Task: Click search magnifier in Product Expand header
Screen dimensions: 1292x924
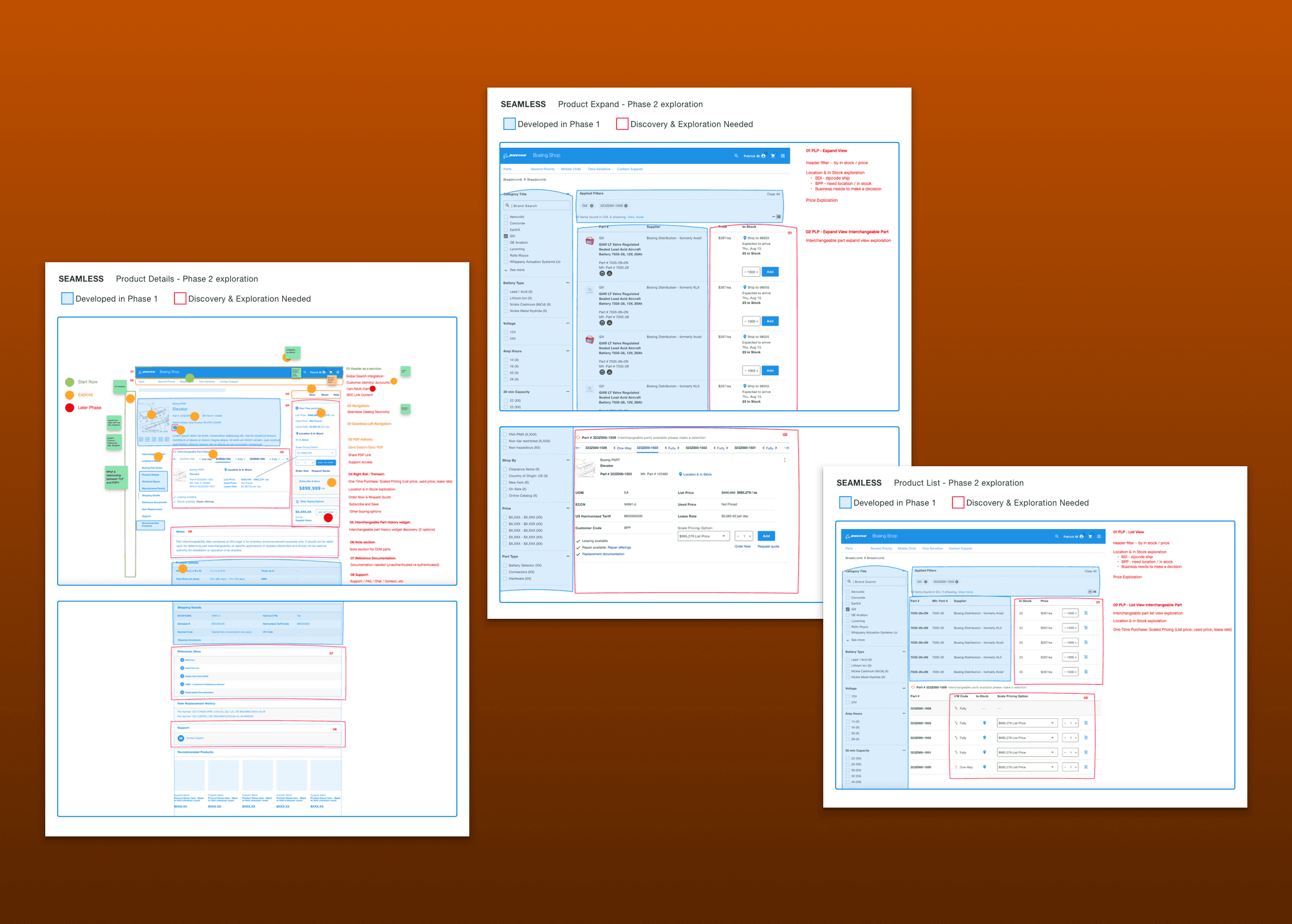Action: (736, 155)
